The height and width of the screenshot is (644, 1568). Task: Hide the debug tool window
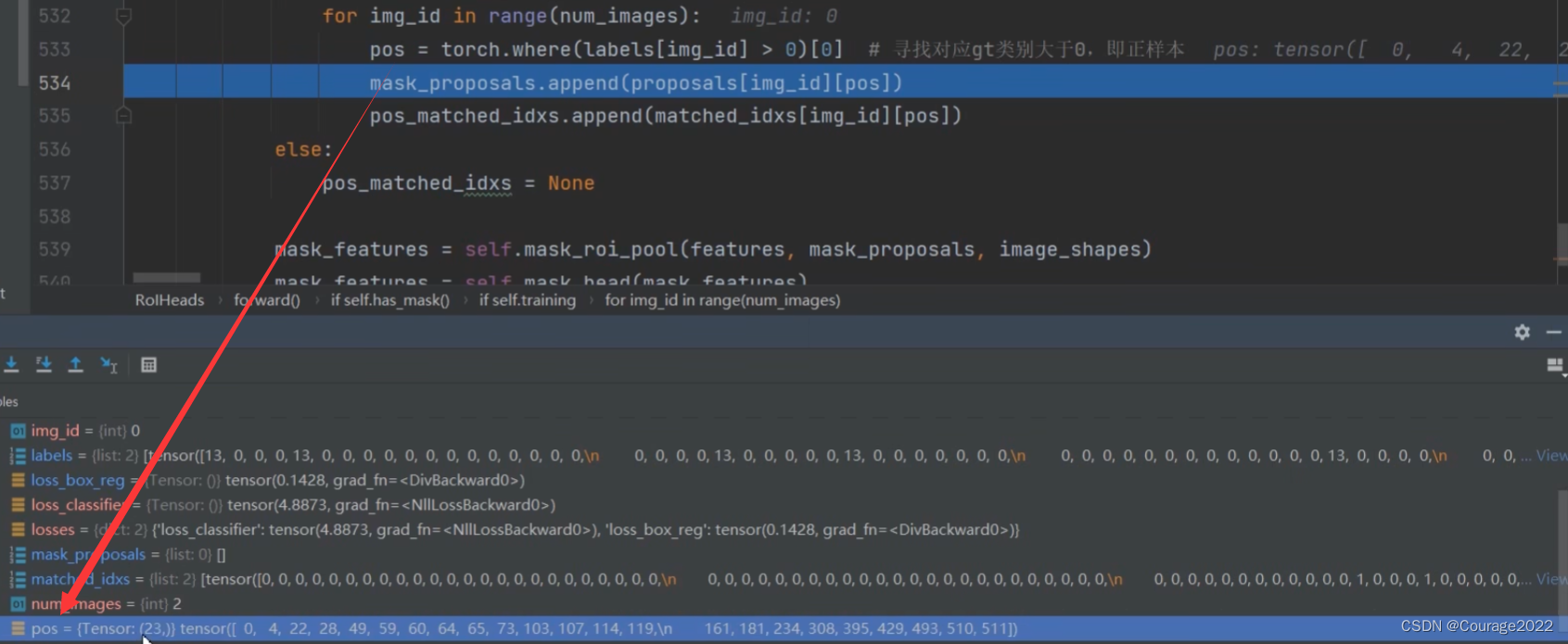coord(1554,332)
